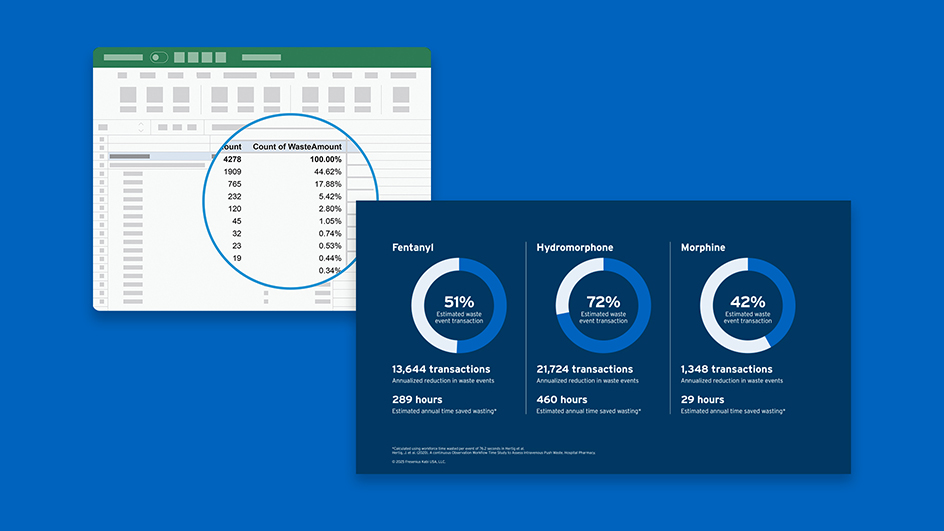944x531 pixels.
Task: Select the Count of WasteAmount column header
Action: coord(297,147)
